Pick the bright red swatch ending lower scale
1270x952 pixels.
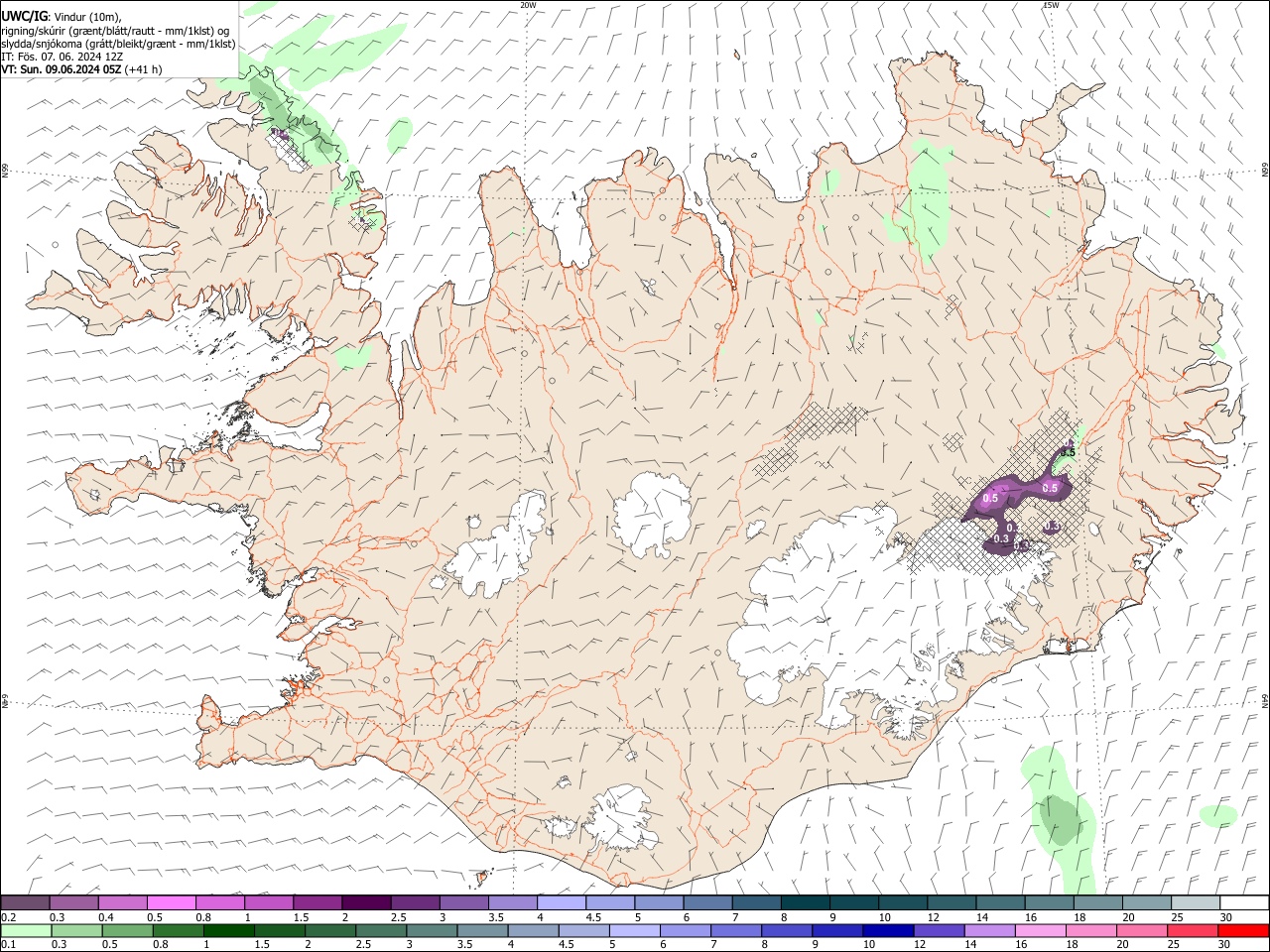(x=1244, y=930)
